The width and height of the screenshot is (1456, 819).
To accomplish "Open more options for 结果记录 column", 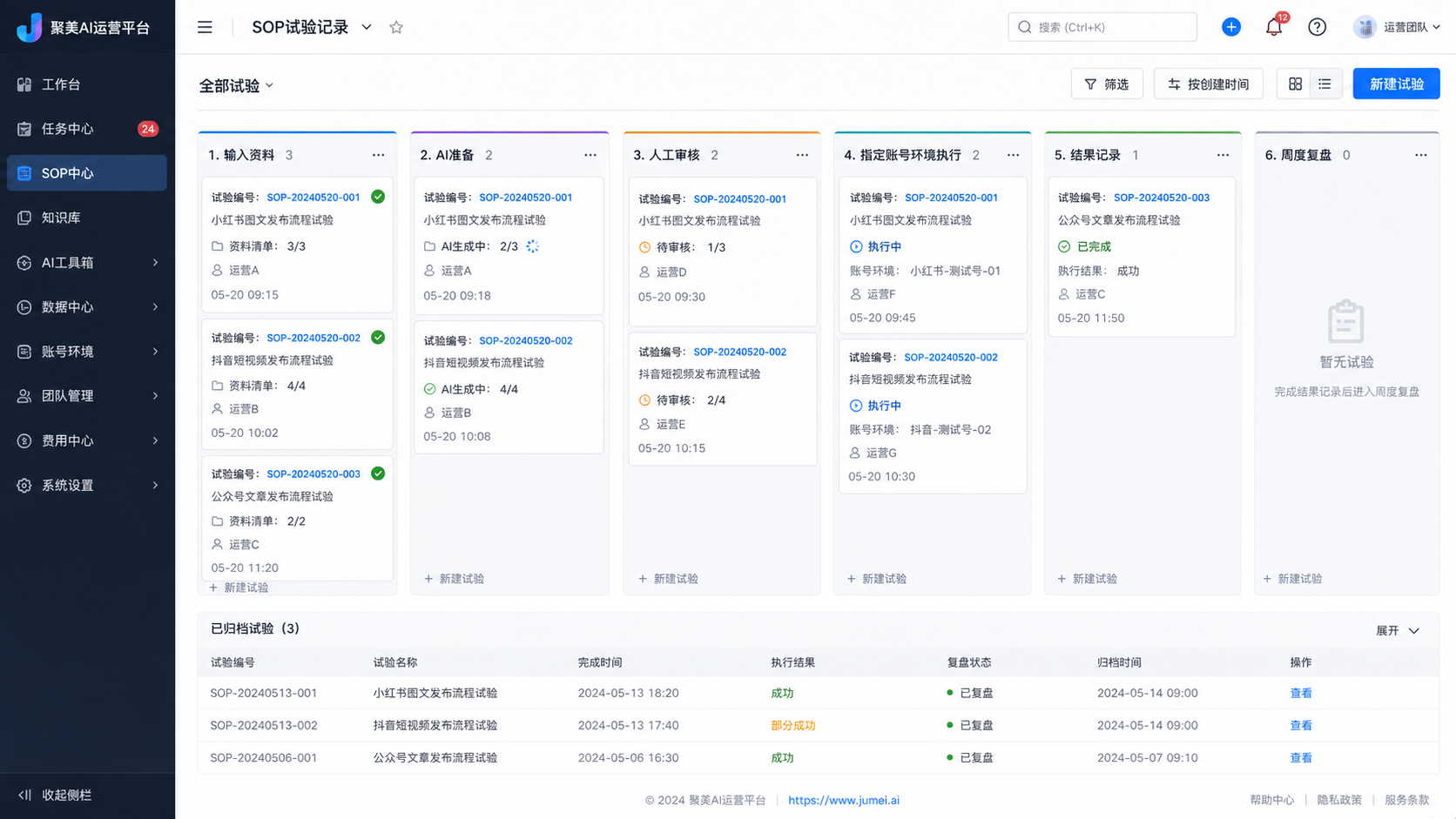I will click(x=1223, y=155).
